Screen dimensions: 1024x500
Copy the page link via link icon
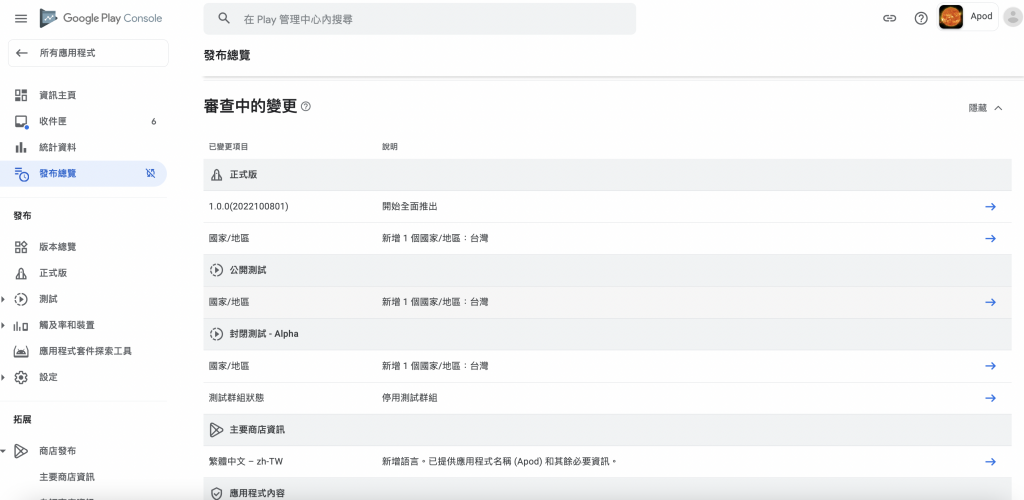tap(889, 18)
